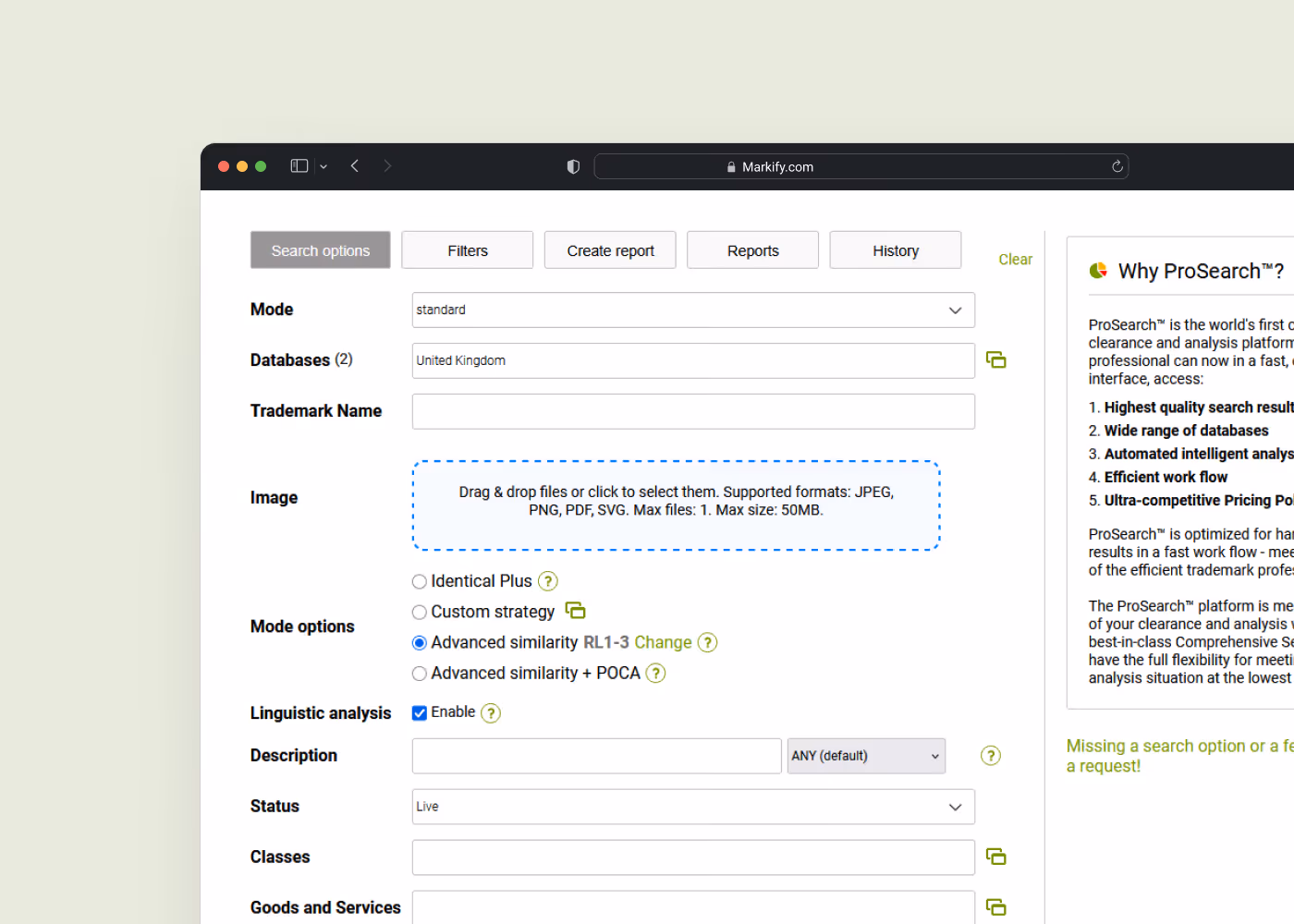
Task: Click the Goods and Services input field
Action: (693, 907)
